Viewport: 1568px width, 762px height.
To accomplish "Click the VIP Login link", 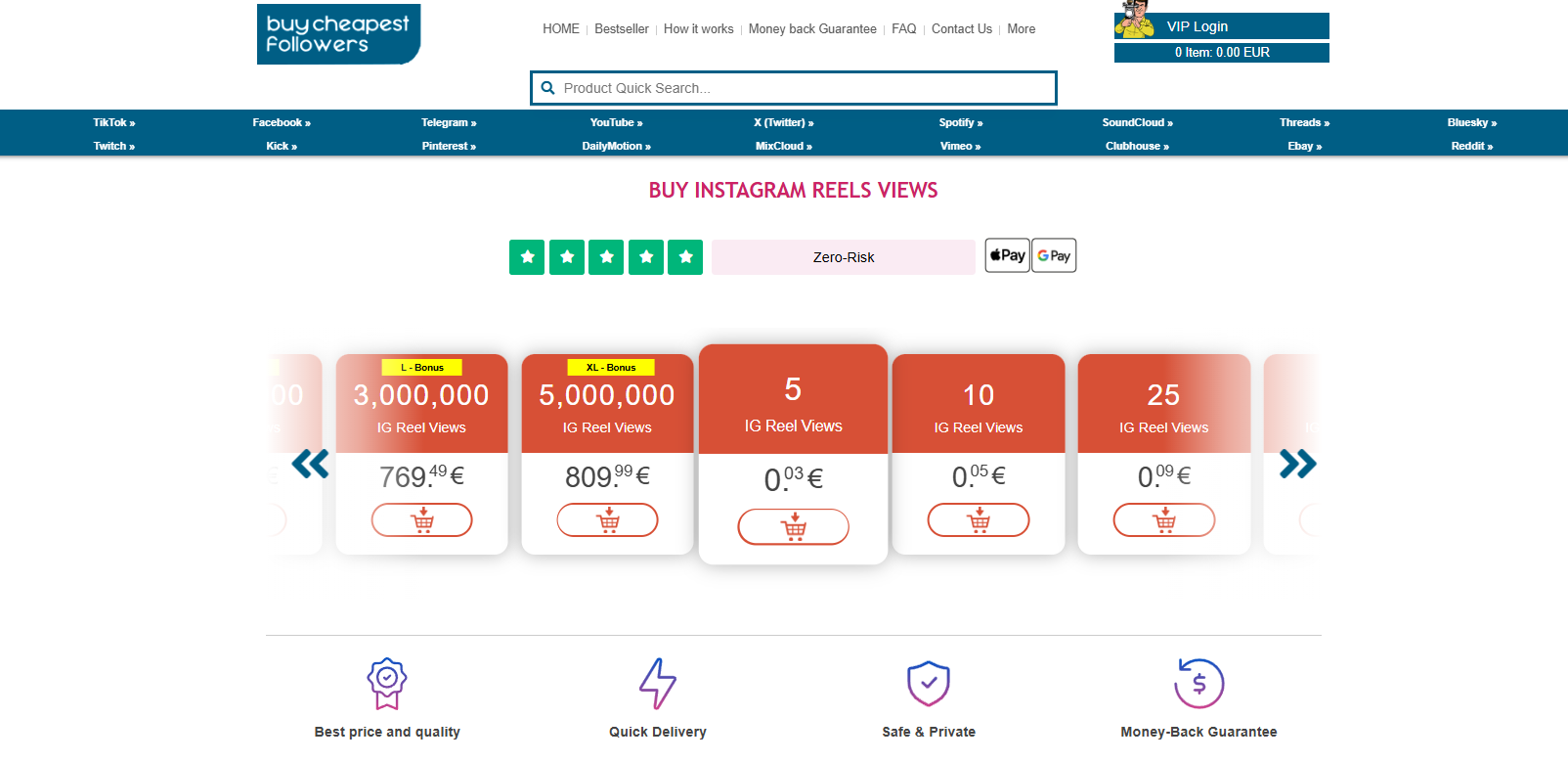I will coord(1198,26).
